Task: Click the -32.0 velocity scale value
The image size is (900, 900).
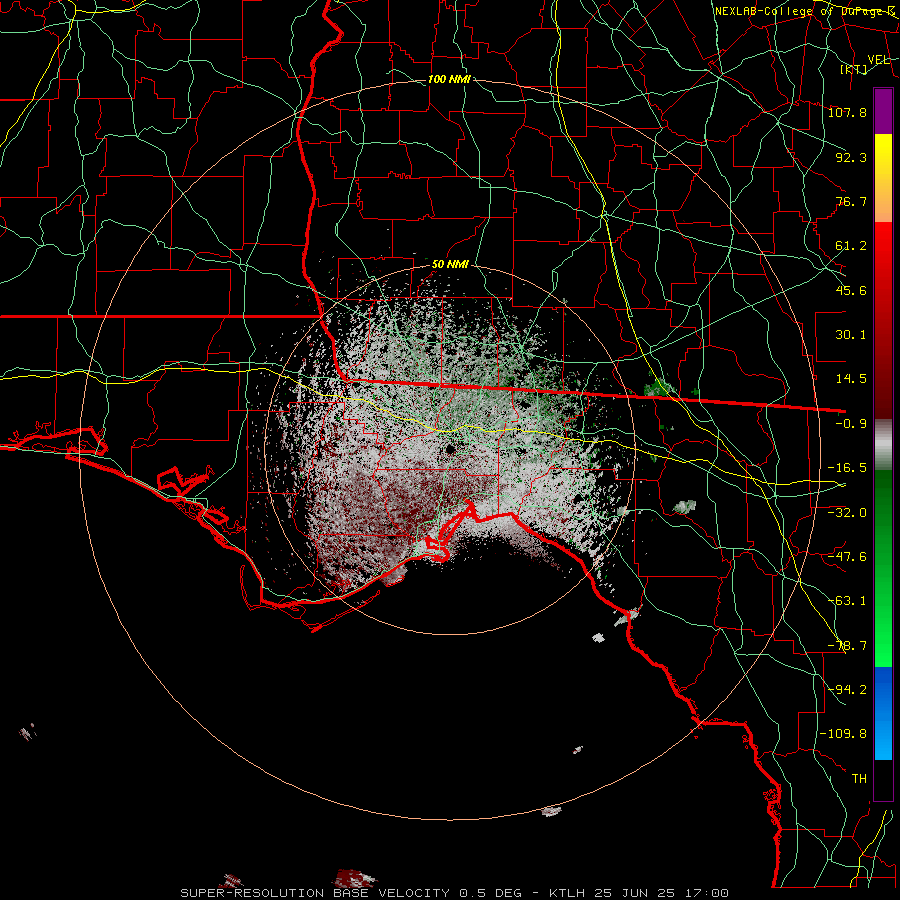Action: 847,513
